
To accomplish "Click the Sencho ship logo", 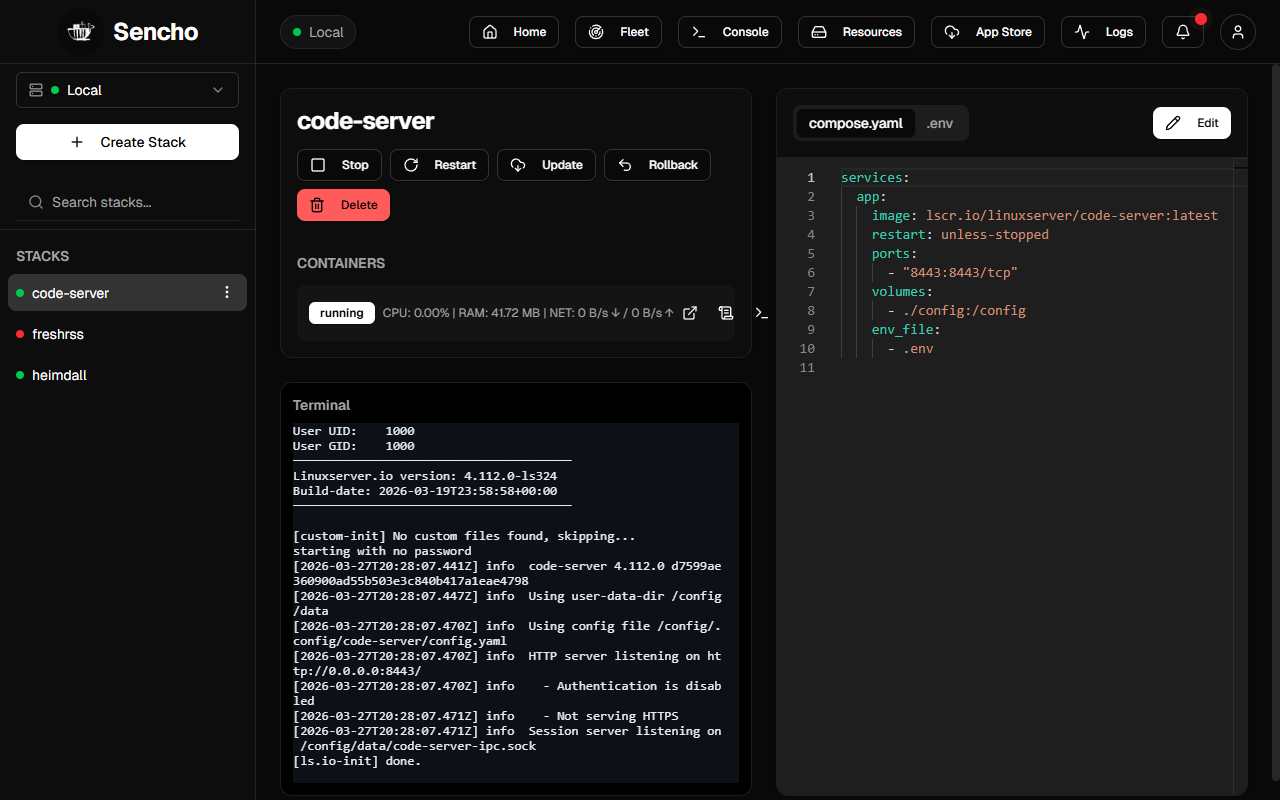I will 80,32.
